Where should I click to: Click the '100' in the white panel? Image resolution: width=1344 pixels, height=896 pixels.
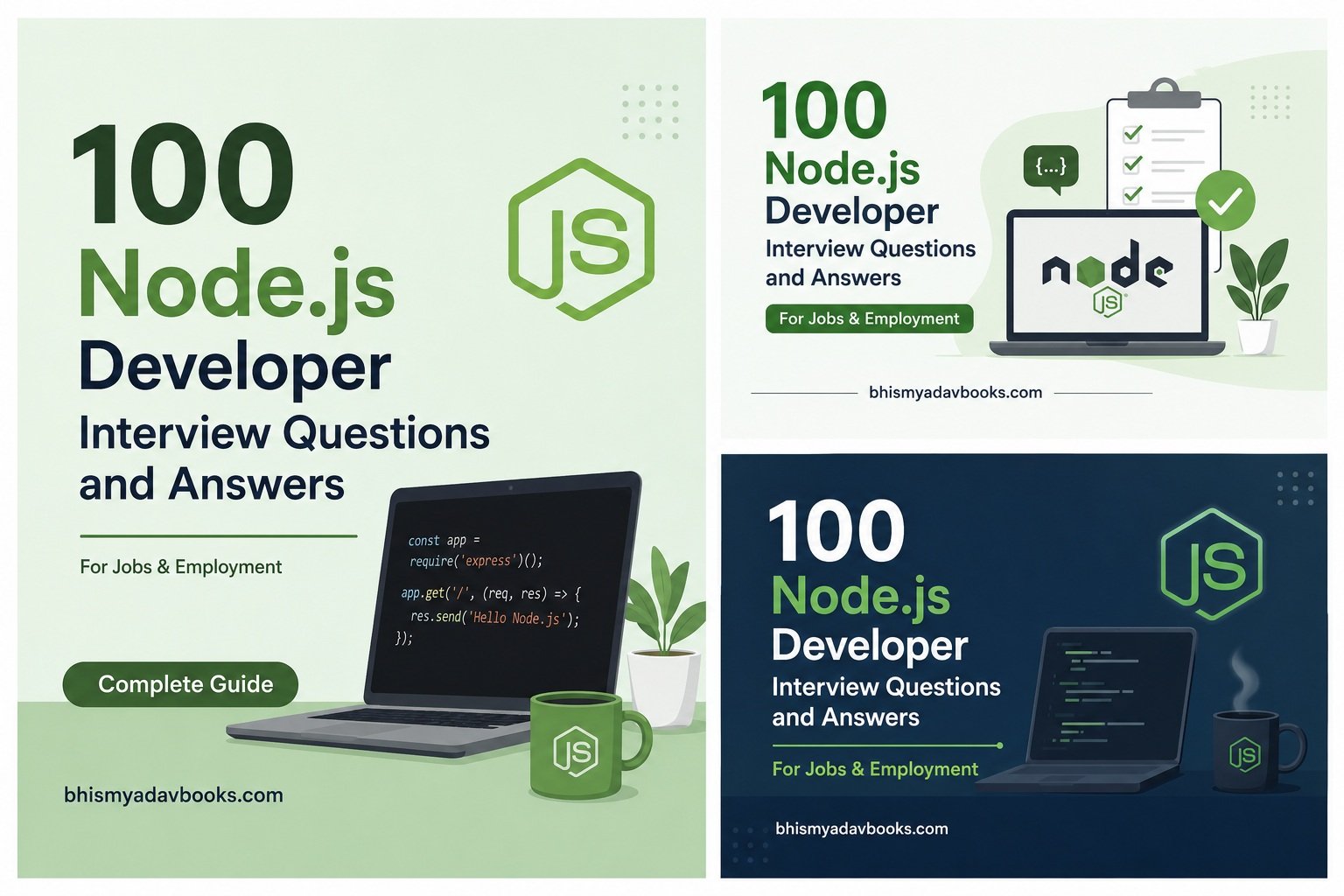(824, 110)
